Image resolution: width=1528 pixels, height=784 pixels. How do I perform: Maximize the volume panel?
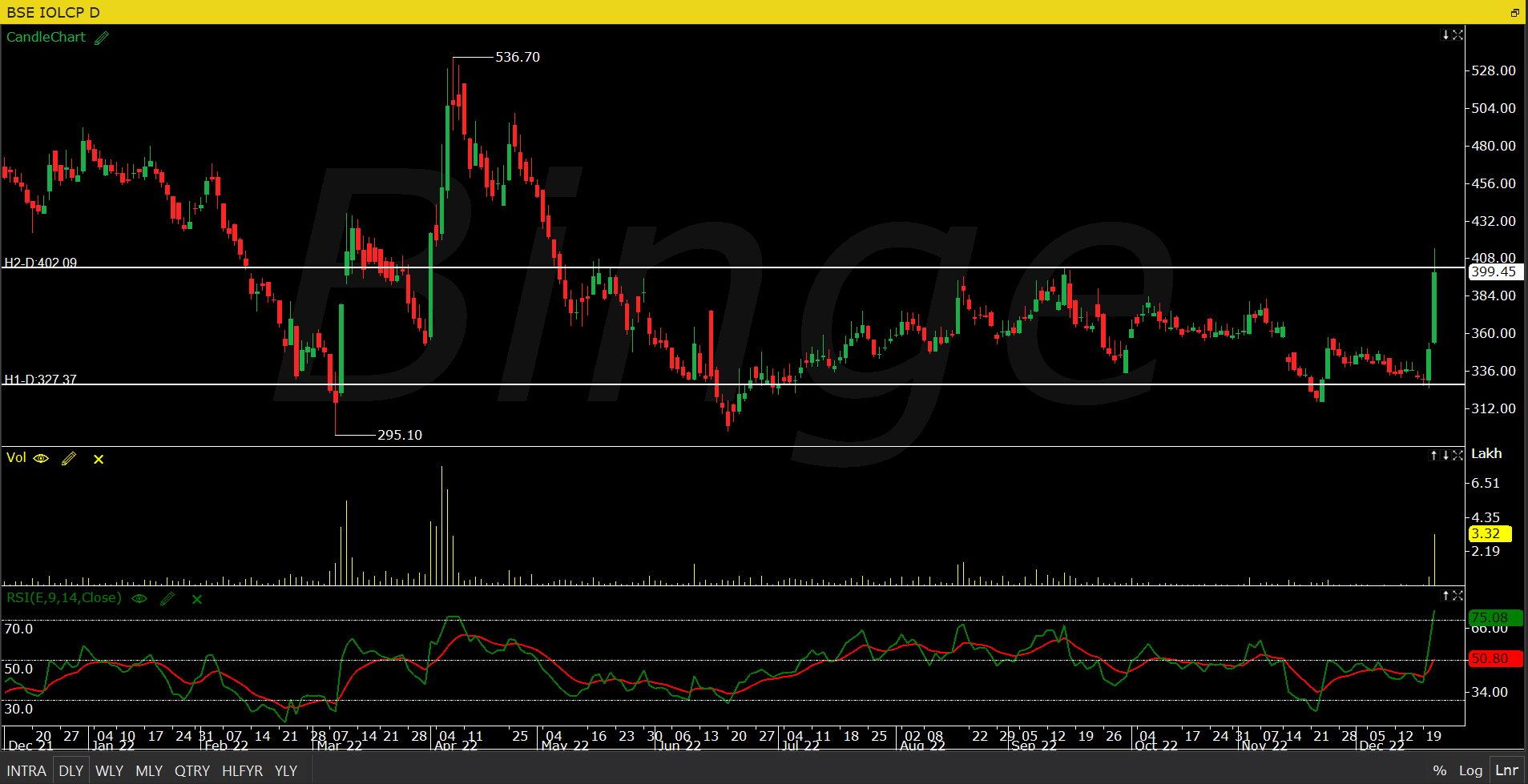pyautogui.click(x=1457, y=455)
